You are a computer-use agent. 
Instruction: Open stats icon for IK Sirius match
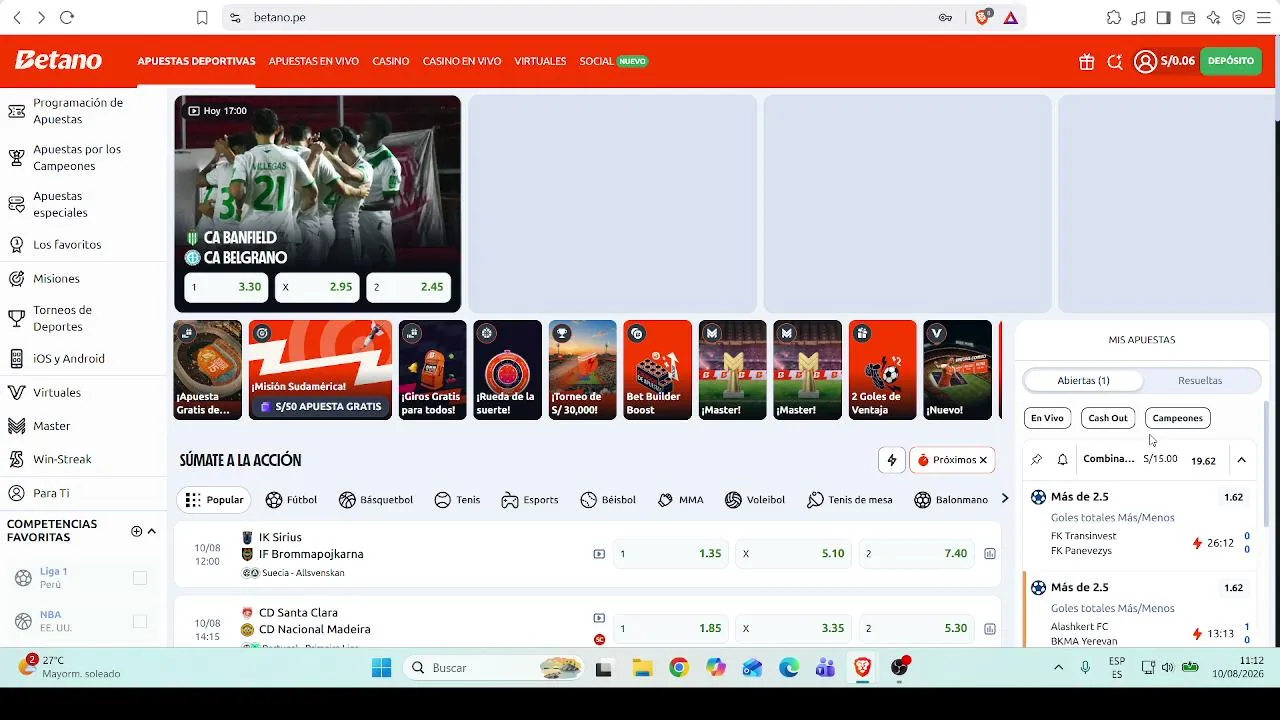click(989, 554)
